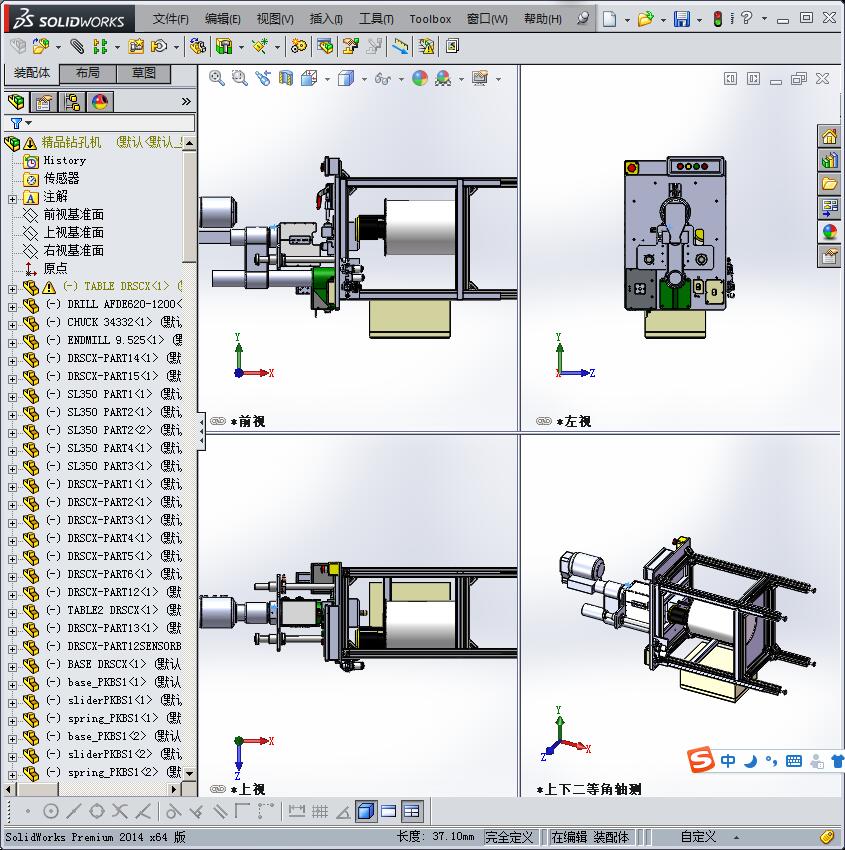Screen dimensions: 845x850
Task: Expand hidden manager tabs with double chevron
Action: (186, 101)
